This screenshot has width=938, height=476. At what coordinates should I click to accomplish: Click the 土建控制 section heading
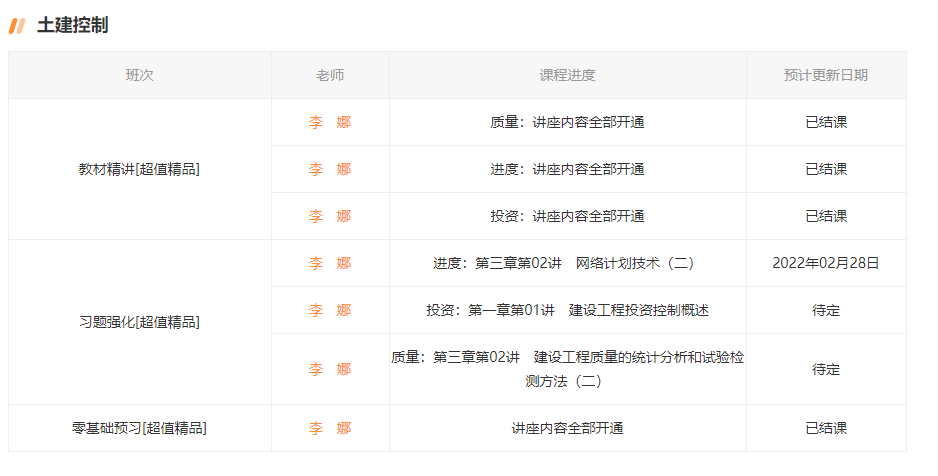tap(72, 26)
